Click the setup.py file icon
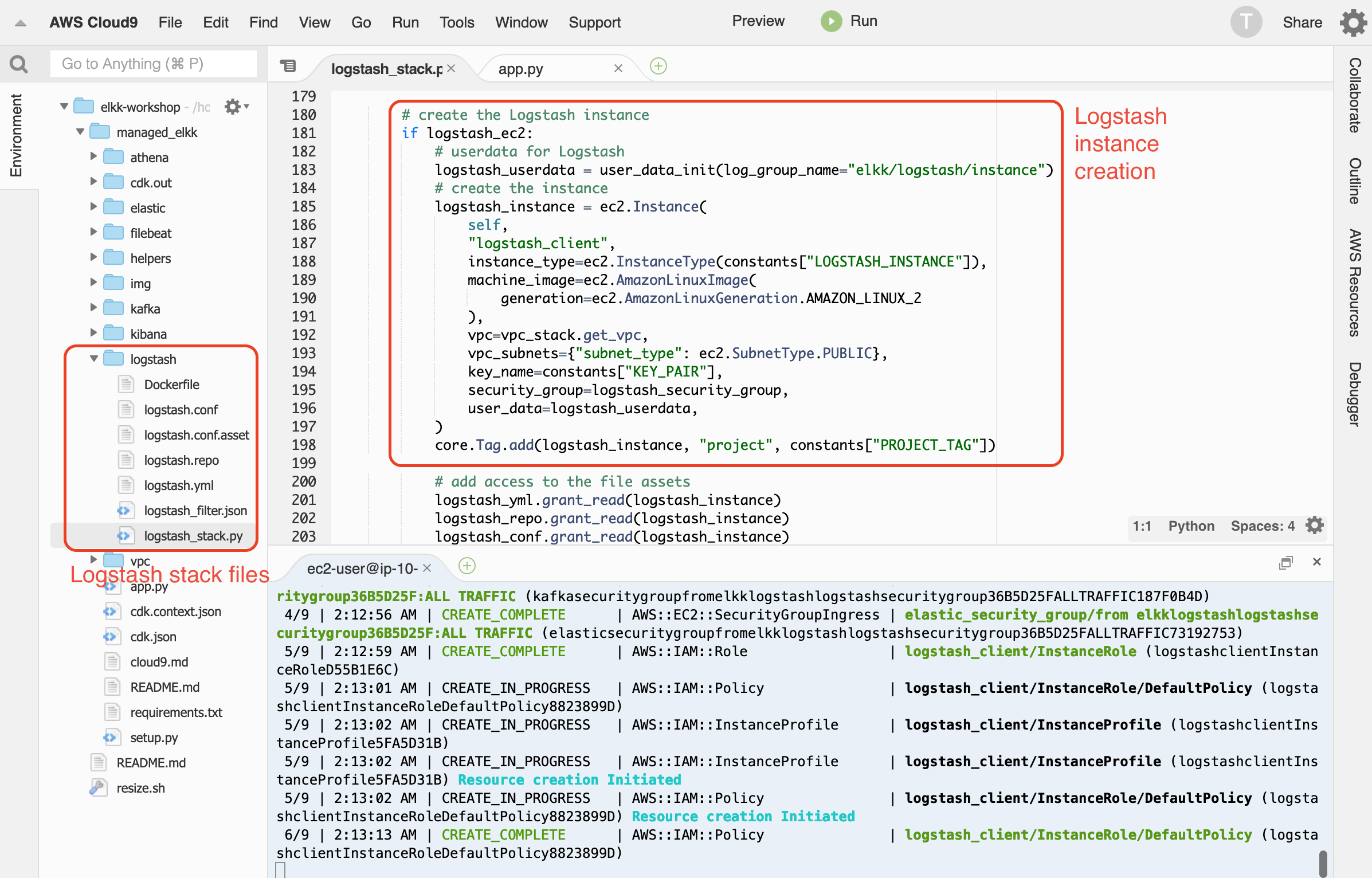 coord(112,738)
